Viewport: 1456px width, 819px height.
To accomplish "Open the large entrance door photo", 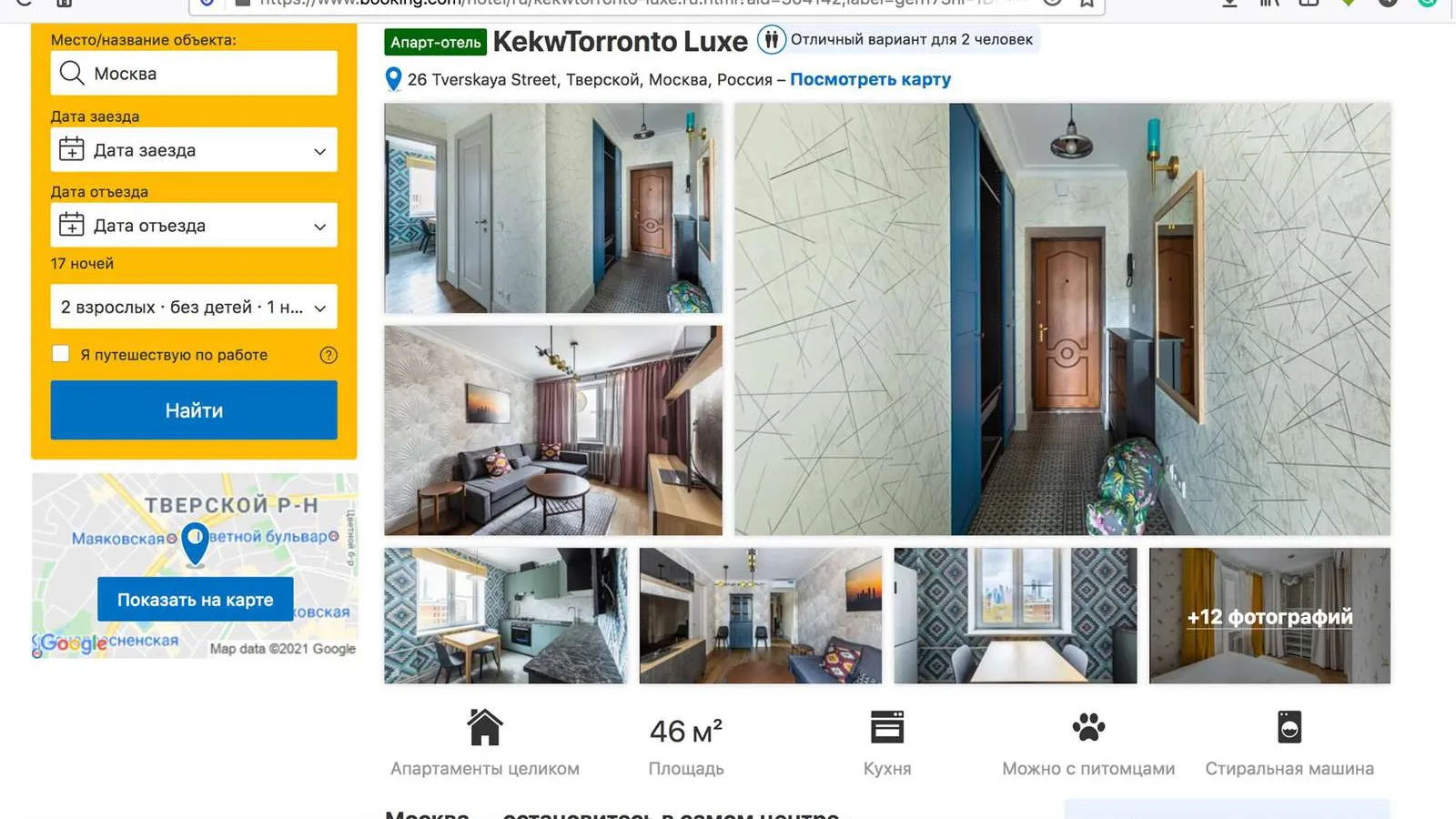I will [1062, 319].
